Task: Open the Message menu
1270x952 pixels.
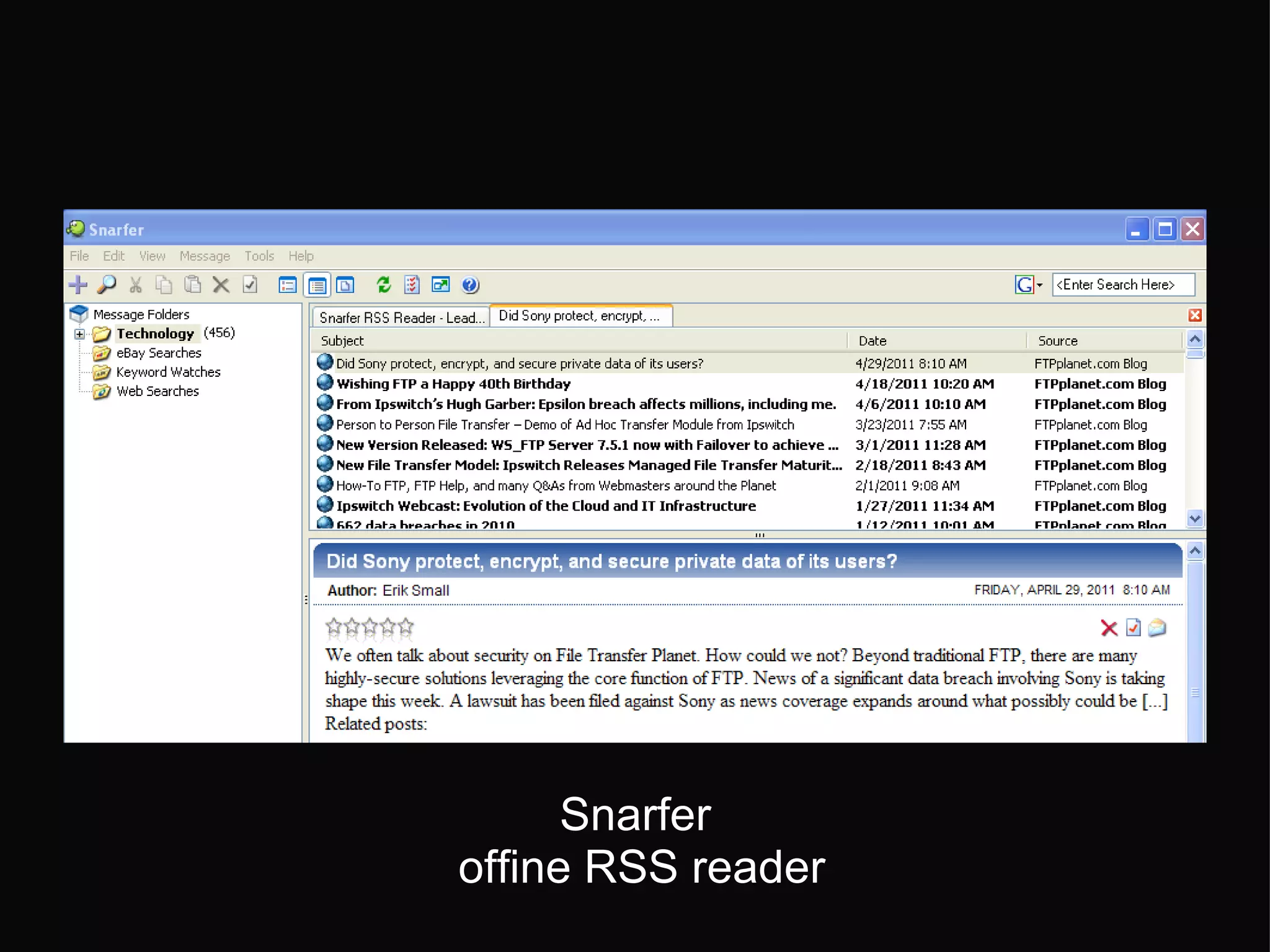Action: pyautogui.click(x=205, y=256)
